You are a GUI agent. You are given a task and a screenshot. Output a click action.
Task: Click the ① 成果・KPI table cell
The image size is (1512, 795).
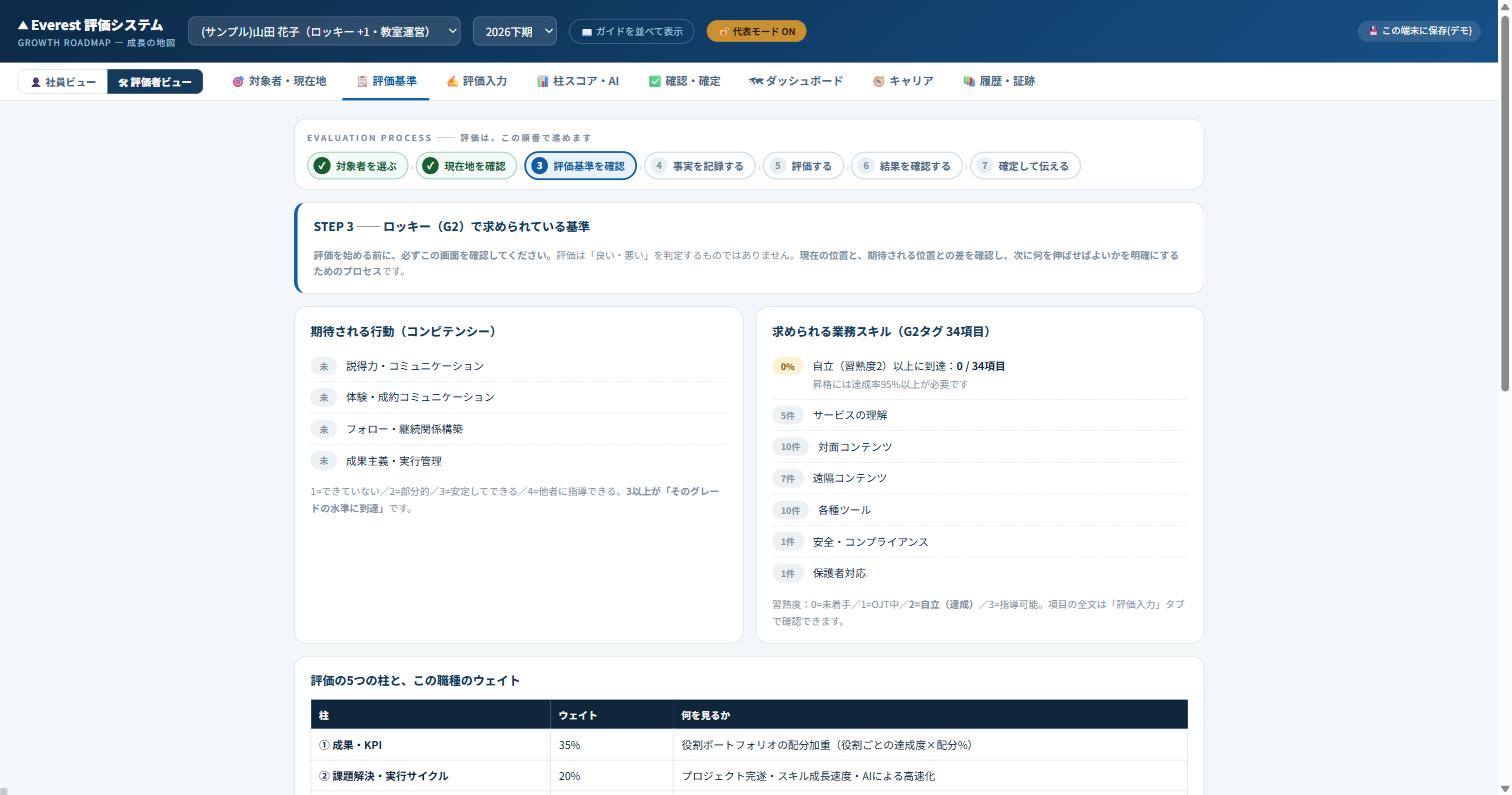[430, 745]
